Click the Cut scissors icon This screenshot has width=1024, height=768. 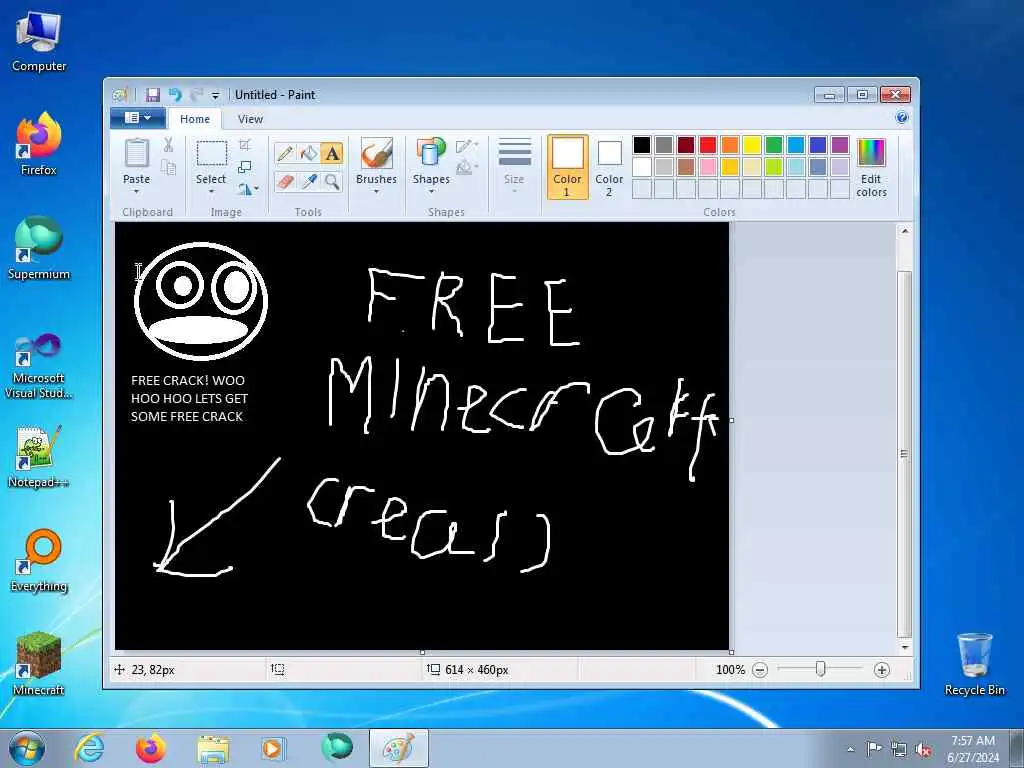tap(168, 144)
